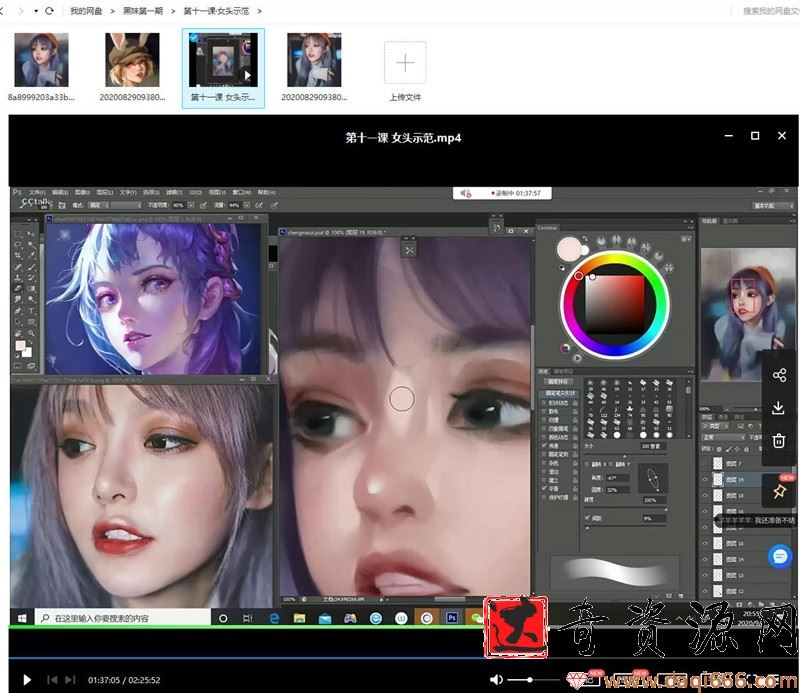Screen dimensions: 800x693
Task: Select the Pen tool
Action: (18, 311)
